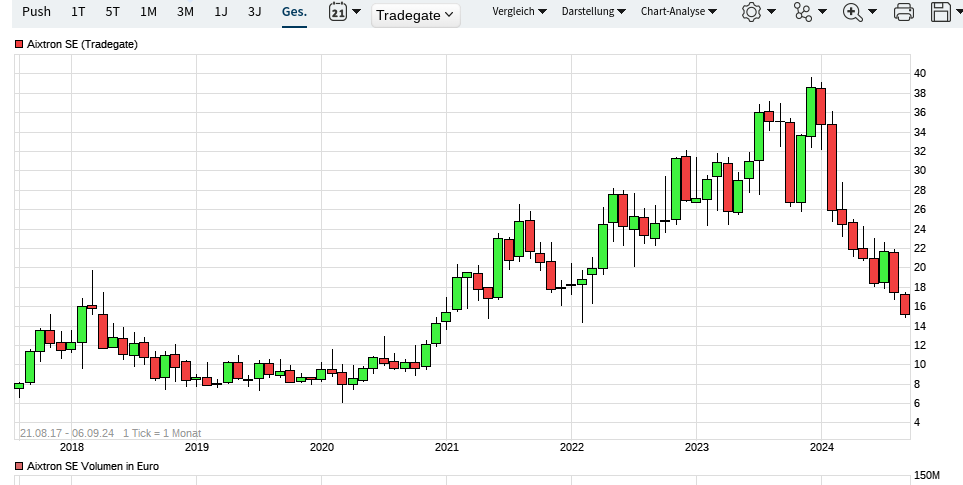The width and height of the screenshot is (963, 485).
Task: Click the tall green candle near 2024 peak
Action: coord(811,112)
